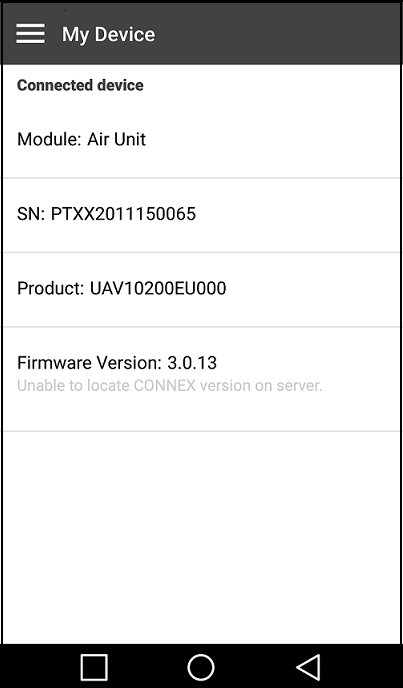Click empty area below the Firmware row
The width and height of the screenshot is (403, 688).
coord(202,538)
